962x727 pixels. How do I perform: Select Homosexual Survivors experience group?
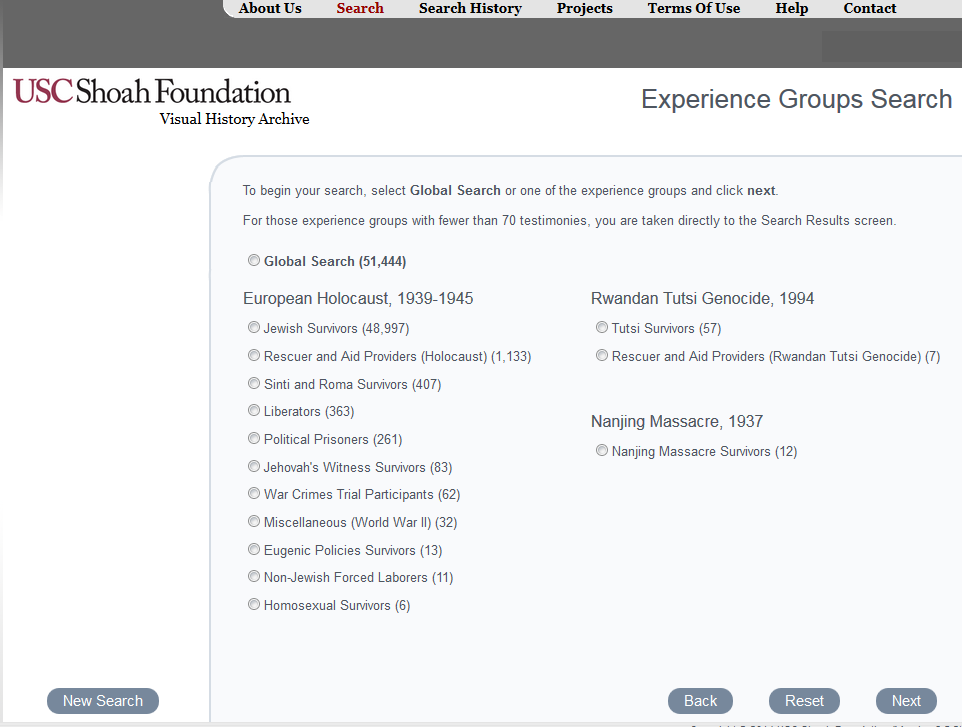254,604
